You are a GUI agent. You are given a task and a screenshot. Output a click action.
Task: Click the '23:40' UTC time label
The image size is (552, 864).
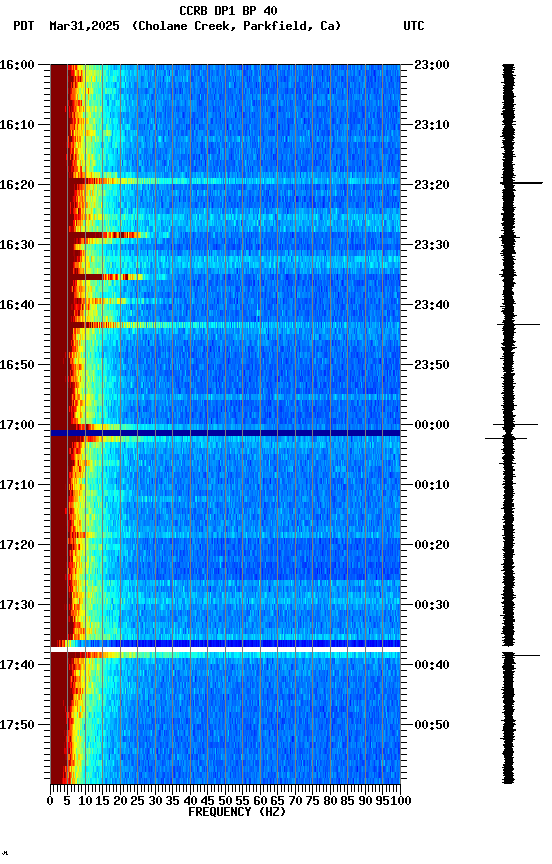432,305
